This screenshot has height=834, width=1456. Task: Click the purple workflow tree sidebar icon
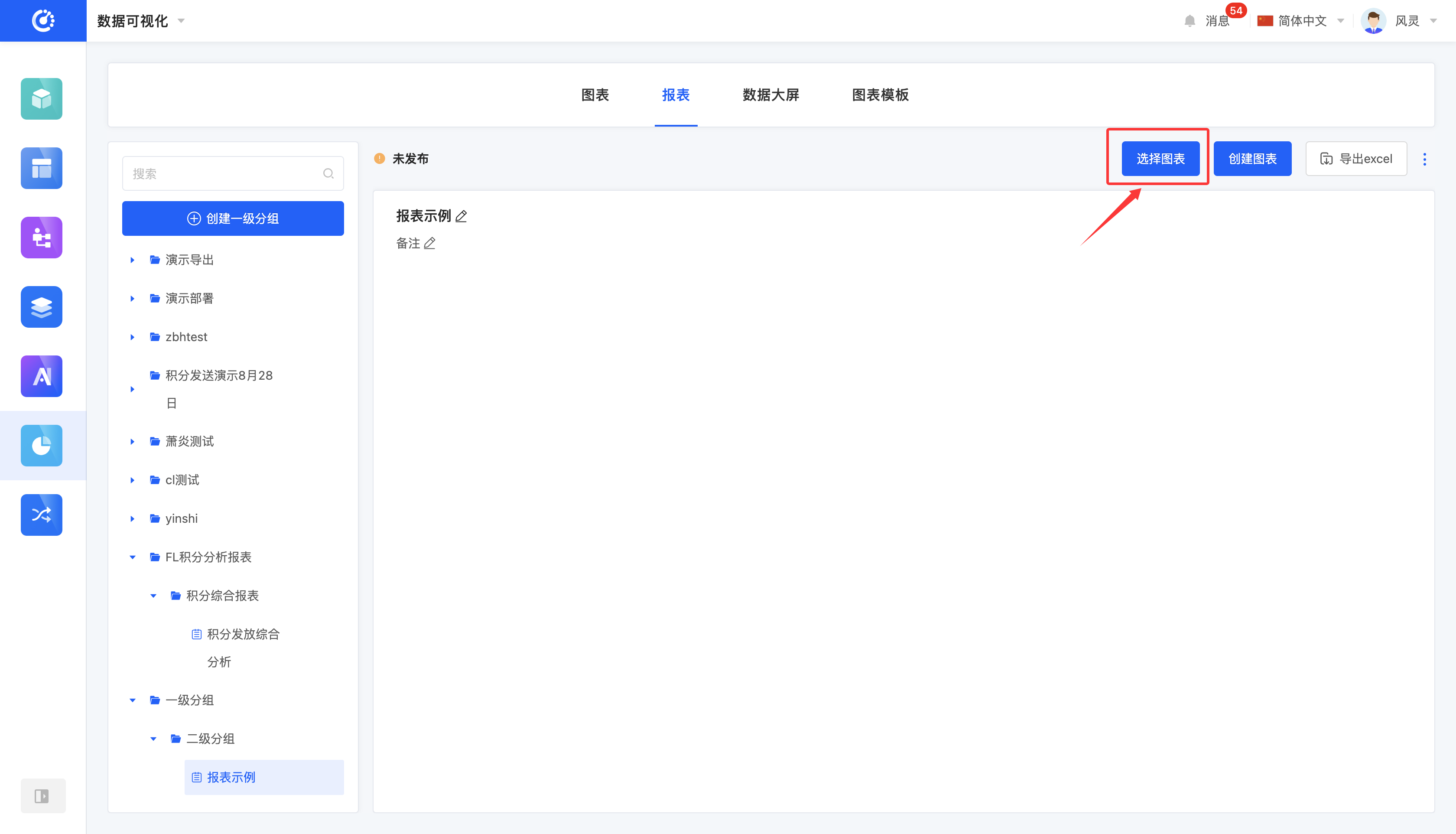pyautogui.click(x=41, y=238)
